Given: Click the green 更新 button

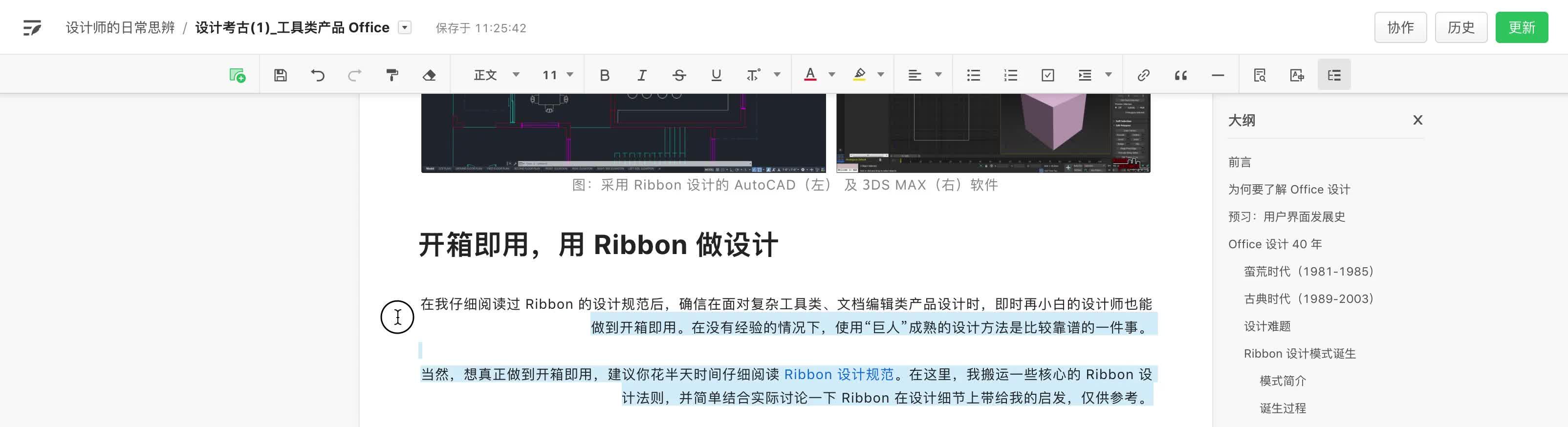Looking at the screenshot, I should (x=1522, y=27).
